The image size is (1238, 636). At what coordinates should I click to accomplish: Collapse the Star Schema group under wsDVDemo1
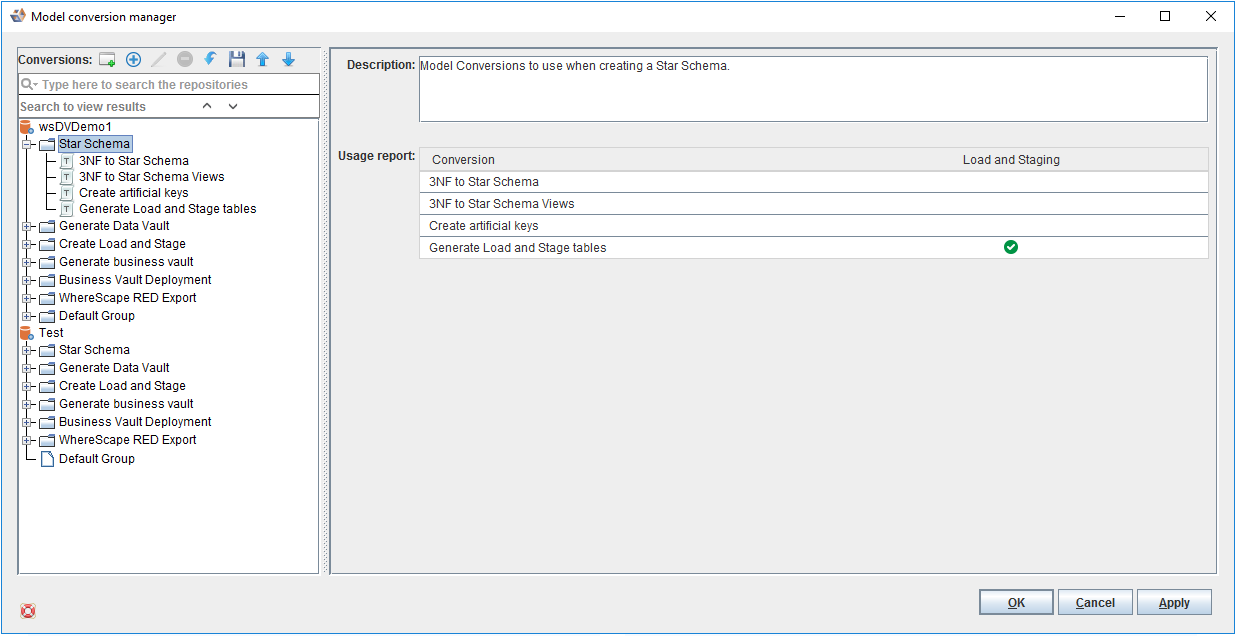(28, 144)
